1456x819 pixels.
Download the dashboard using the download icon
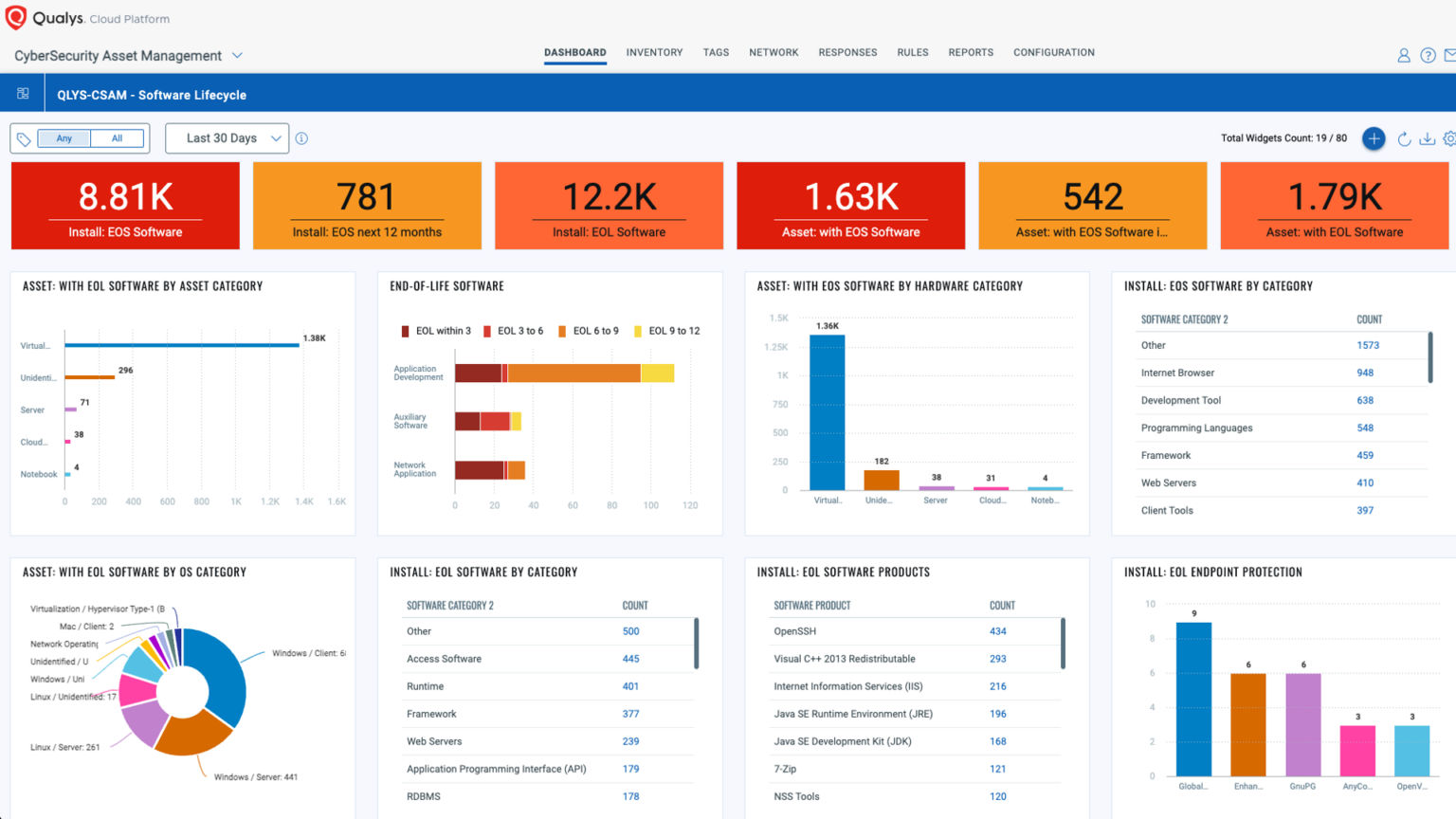click(x=1428, y=138)
